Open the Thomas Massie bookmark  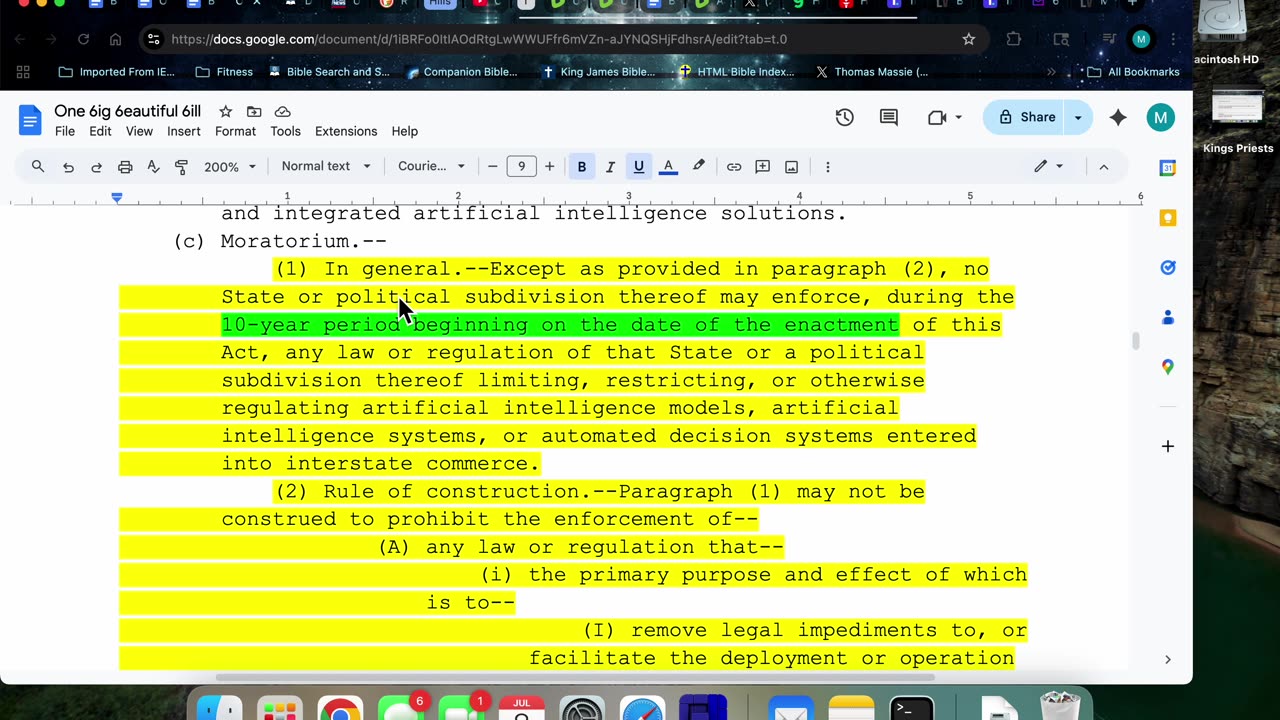[871, 72]
